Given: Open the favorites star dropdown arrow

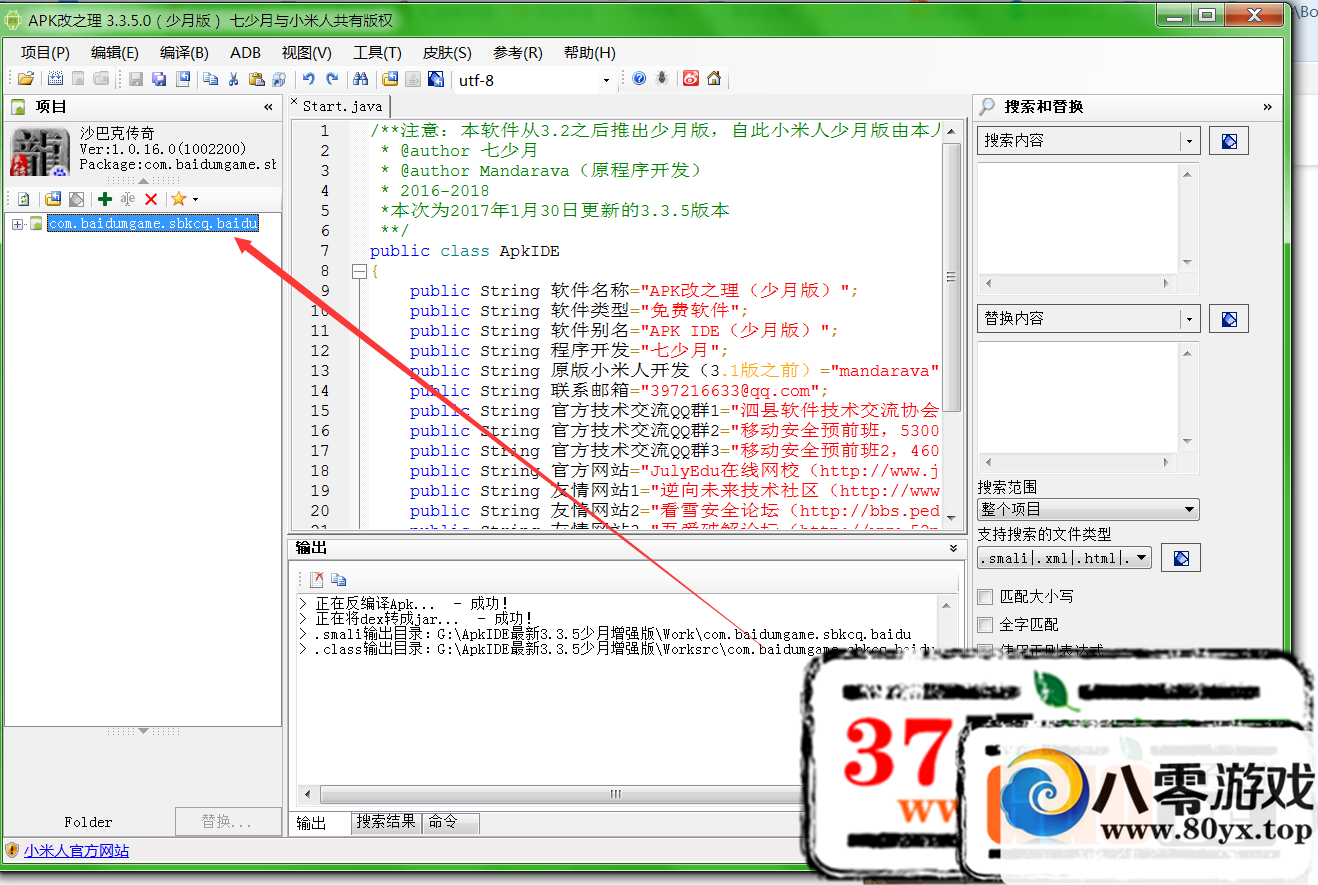Looking at the screenshot, I should 195,200.
